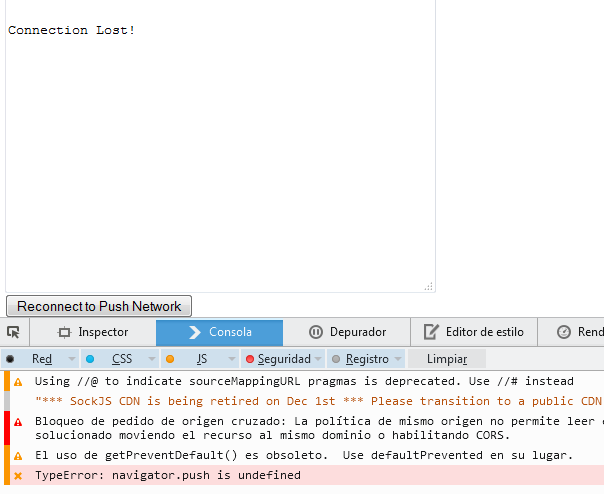Toggle the Registro logging filter

[x=359, y=359]
